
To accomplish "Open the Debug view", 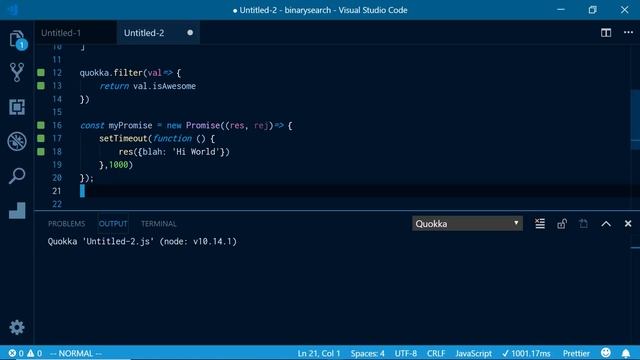I will (17, 142).
